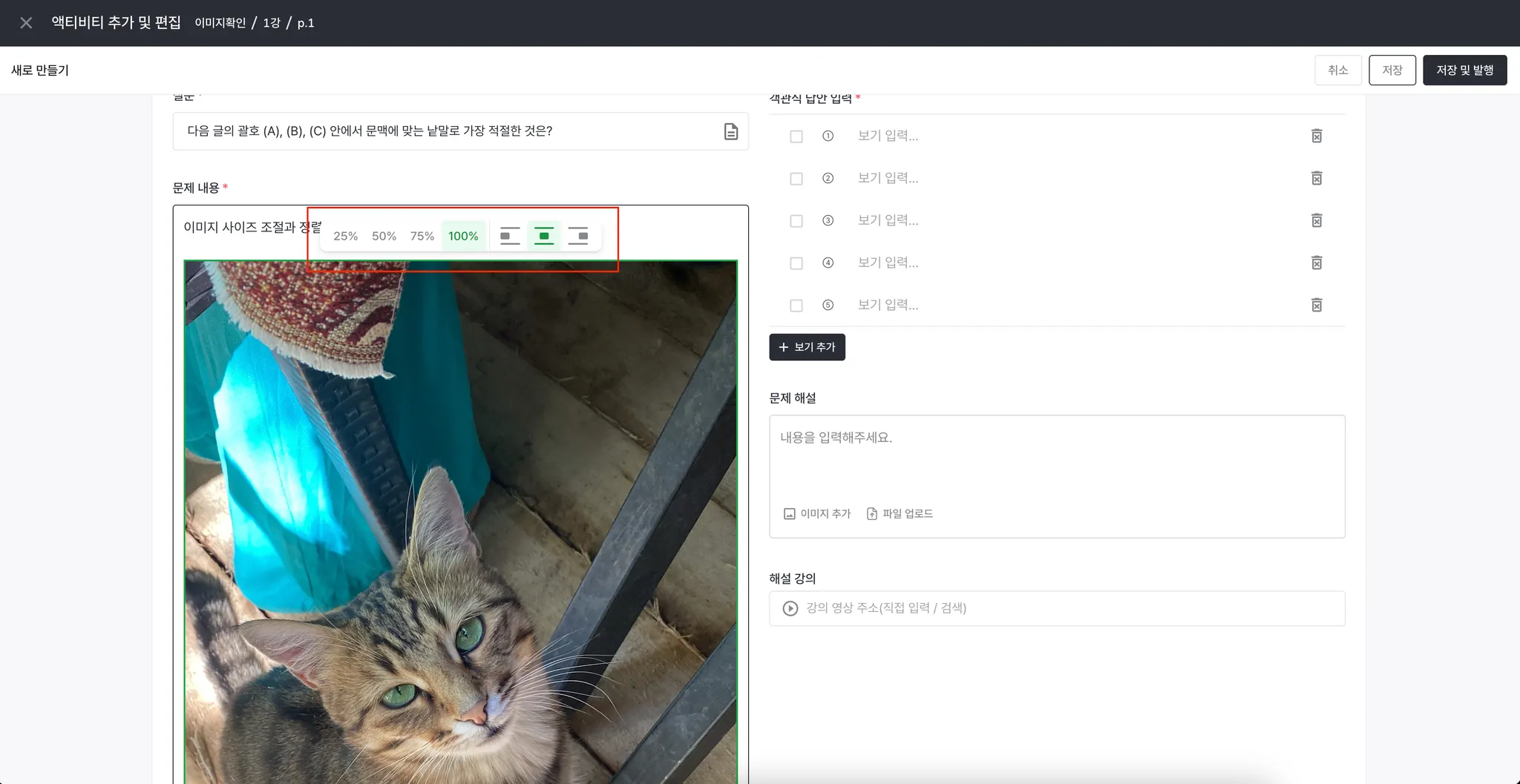Click the 액티비티 추가 및 편집 title
The height and width of the screenshot is (784, 1520).
pos(117,22)
